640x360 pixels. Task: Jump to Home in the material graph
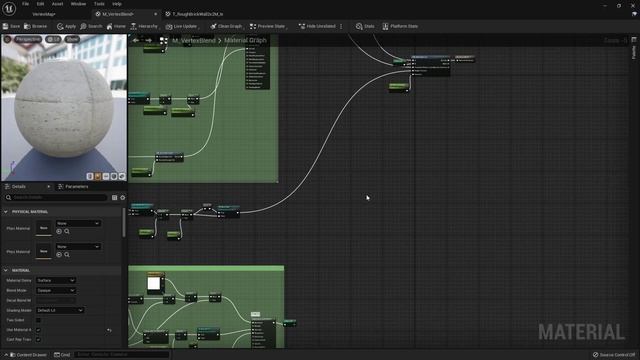[116, 26]
